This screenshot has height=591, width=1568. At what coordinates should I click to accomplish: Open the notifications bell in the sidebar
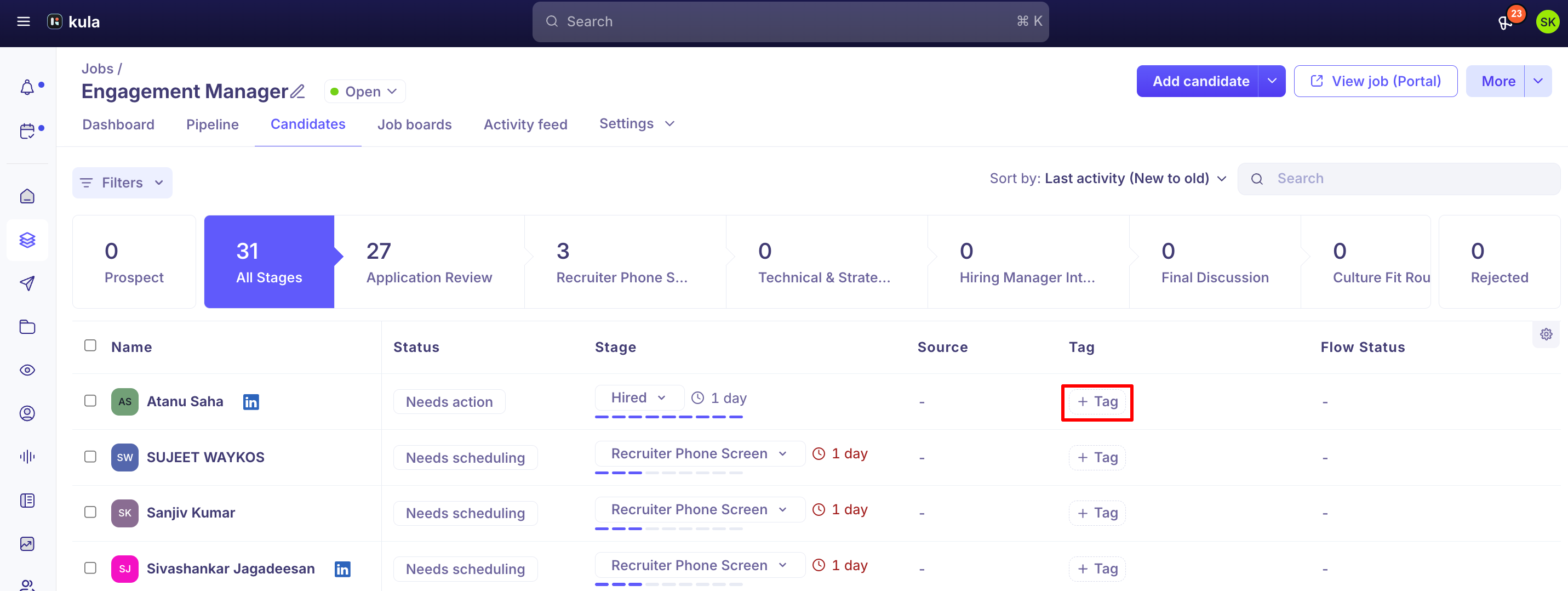[27, 87]
